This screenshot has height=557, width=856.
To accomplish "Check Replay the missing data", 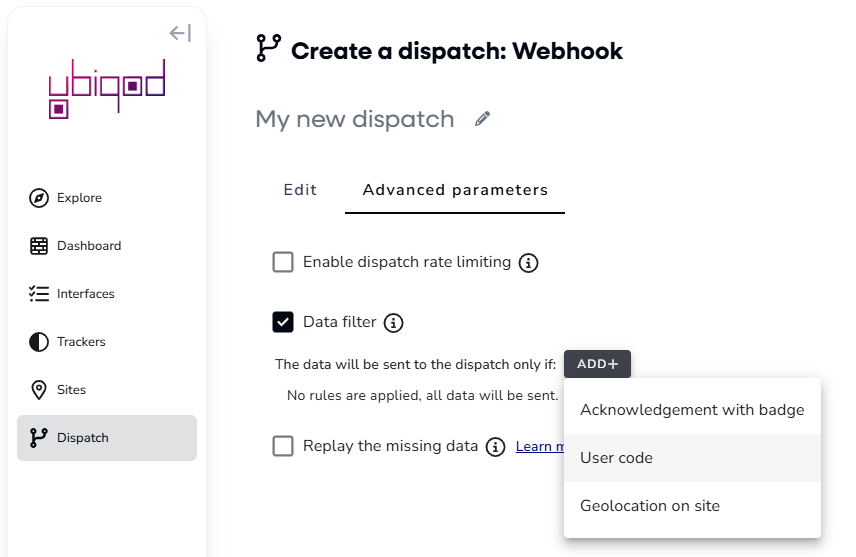I will [283, 446].
